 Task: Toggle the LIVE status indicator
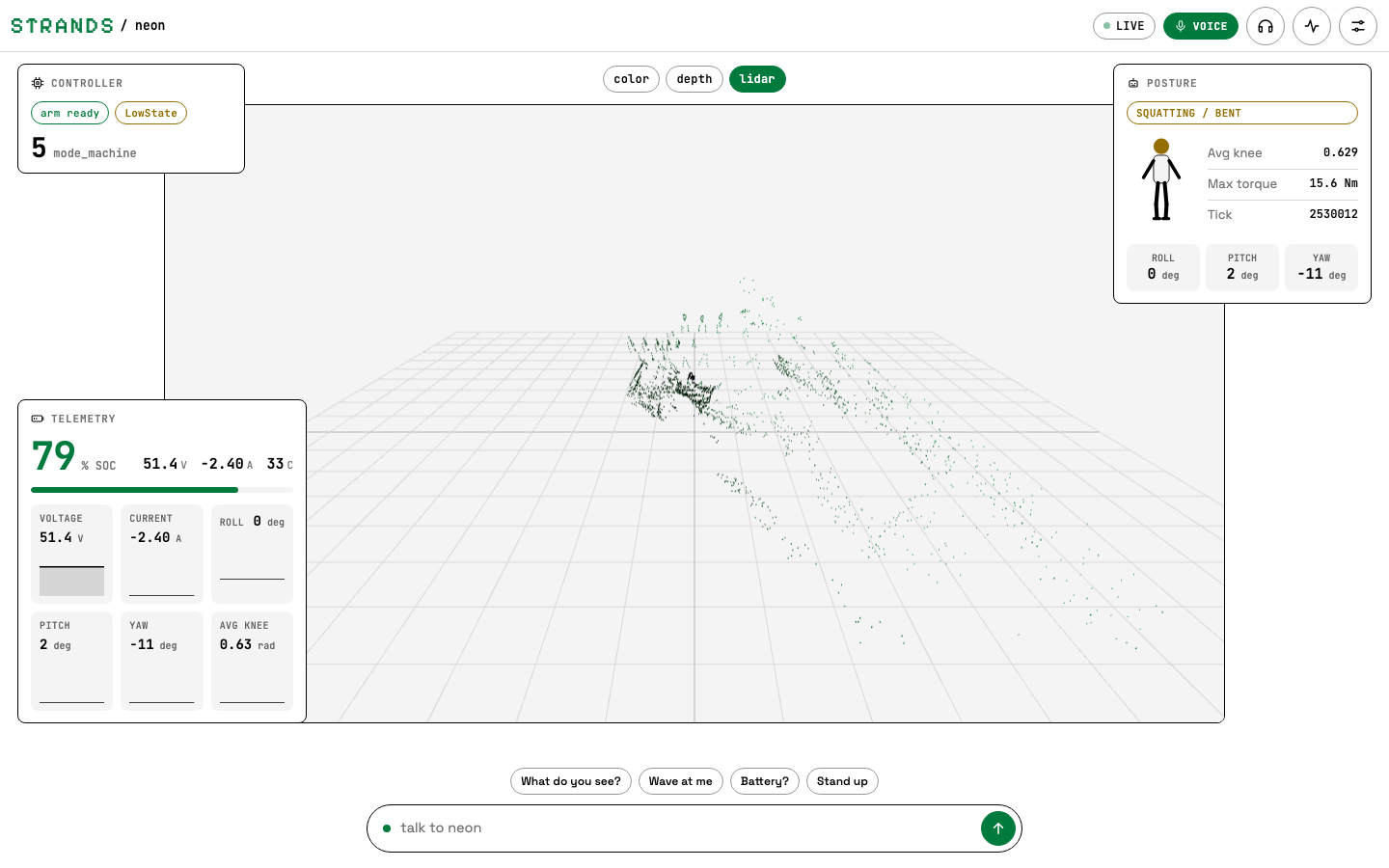1124,26
